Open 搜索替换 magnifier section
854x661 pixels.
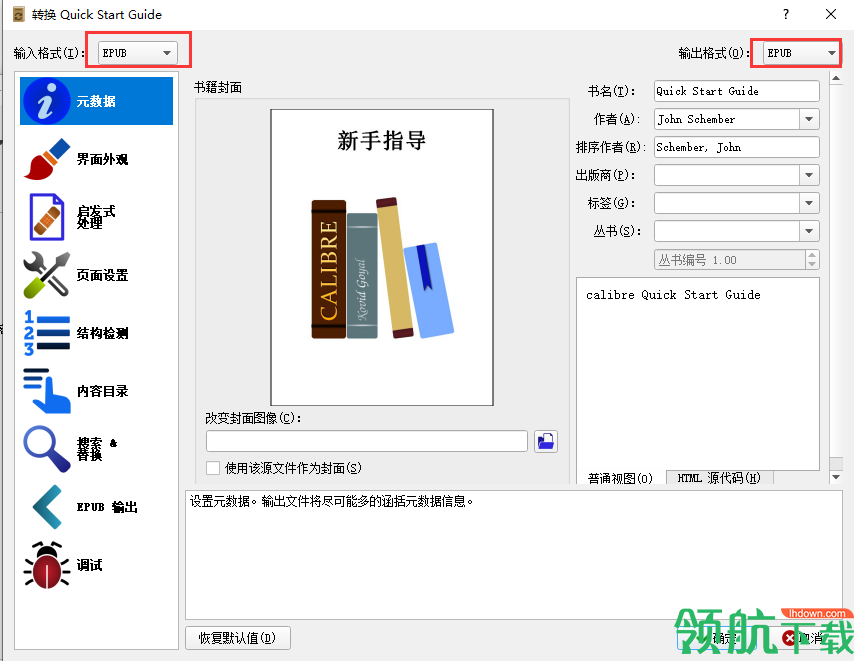tap(47, 449)
